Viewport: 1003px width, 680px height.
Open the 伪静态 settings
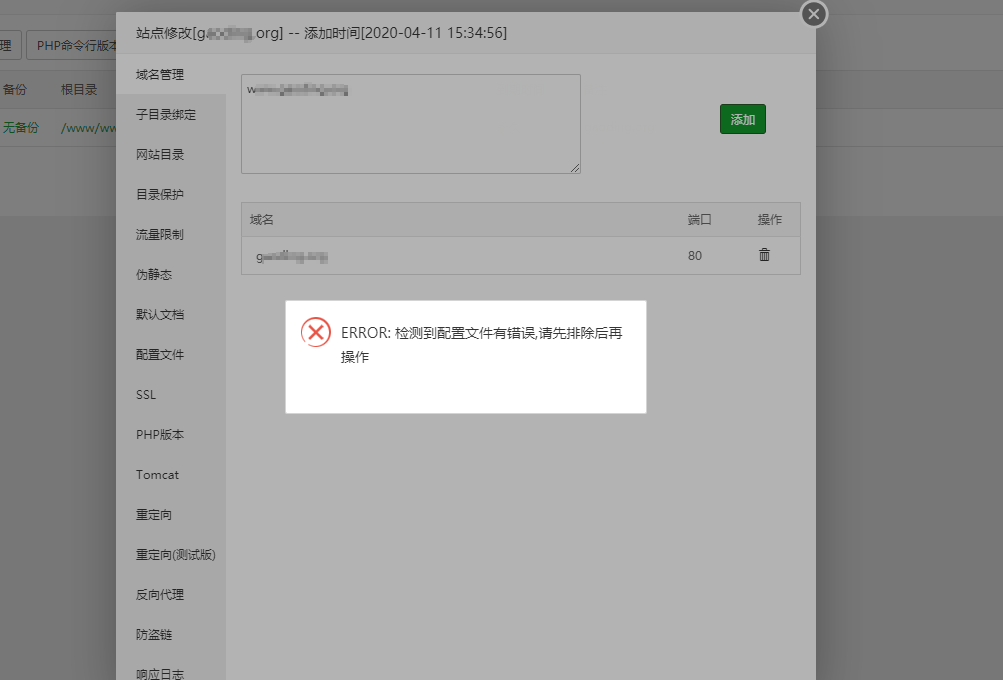point(154,274)
